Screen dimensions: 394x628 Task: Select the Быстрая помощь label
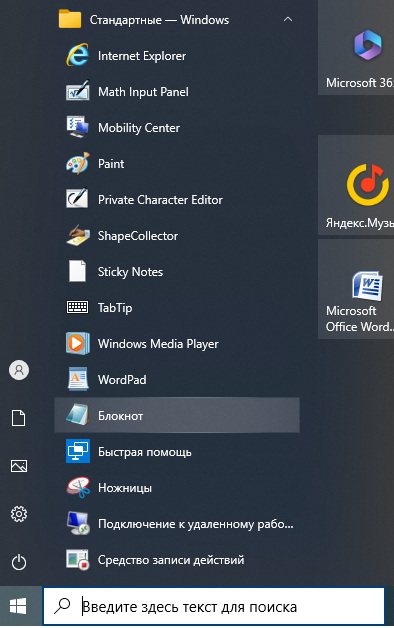point(145,452)
